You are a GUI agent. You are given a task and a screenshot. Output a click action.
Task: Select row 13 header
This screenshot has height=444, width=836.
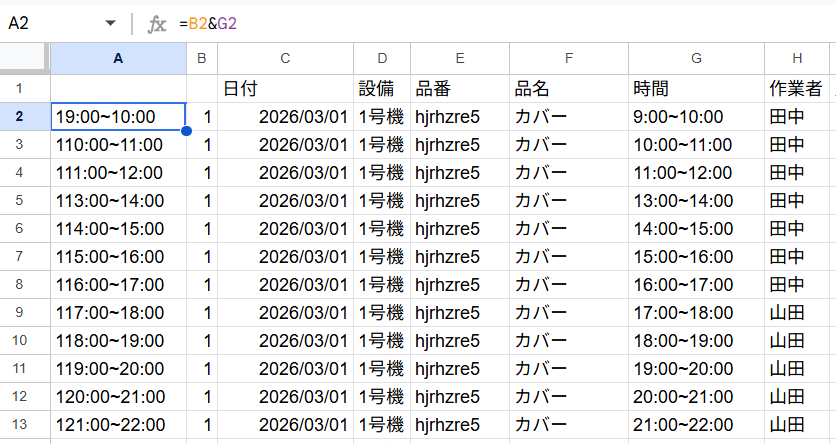pos(25,425)
